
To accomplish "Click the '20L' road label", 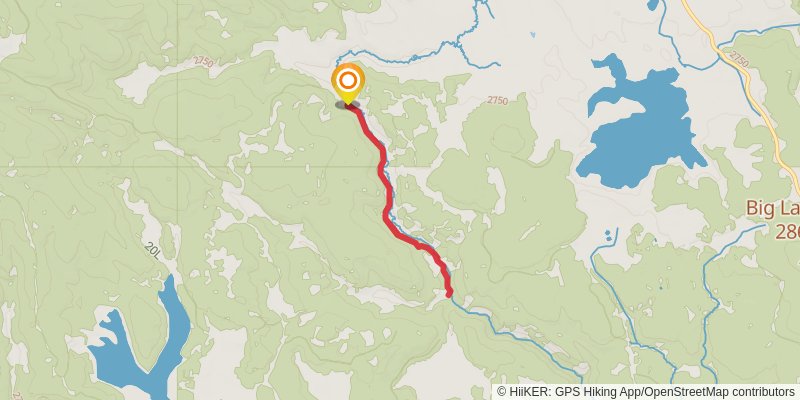I will tap(152, 249).
